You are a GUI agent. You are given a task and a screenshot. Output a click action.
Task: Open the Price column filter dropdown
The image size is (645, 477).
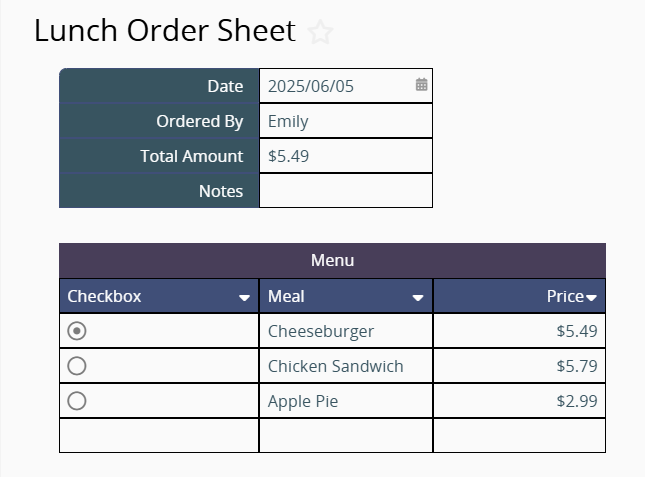coord(591,297)
